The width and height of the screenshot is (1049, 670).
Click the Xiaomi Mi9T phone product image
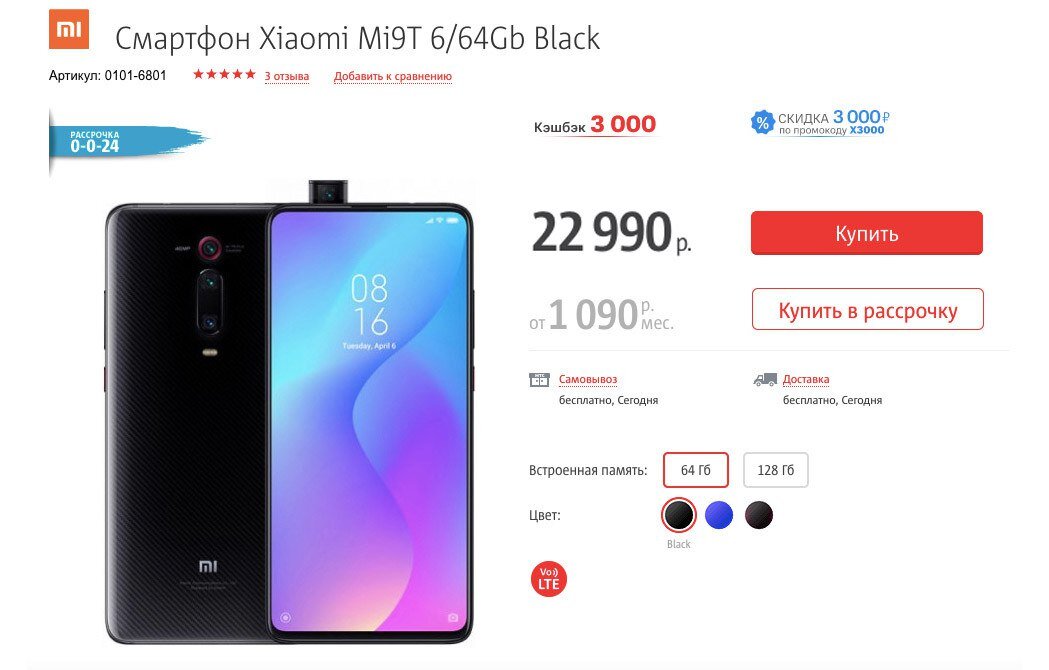[x=289, y=413]
